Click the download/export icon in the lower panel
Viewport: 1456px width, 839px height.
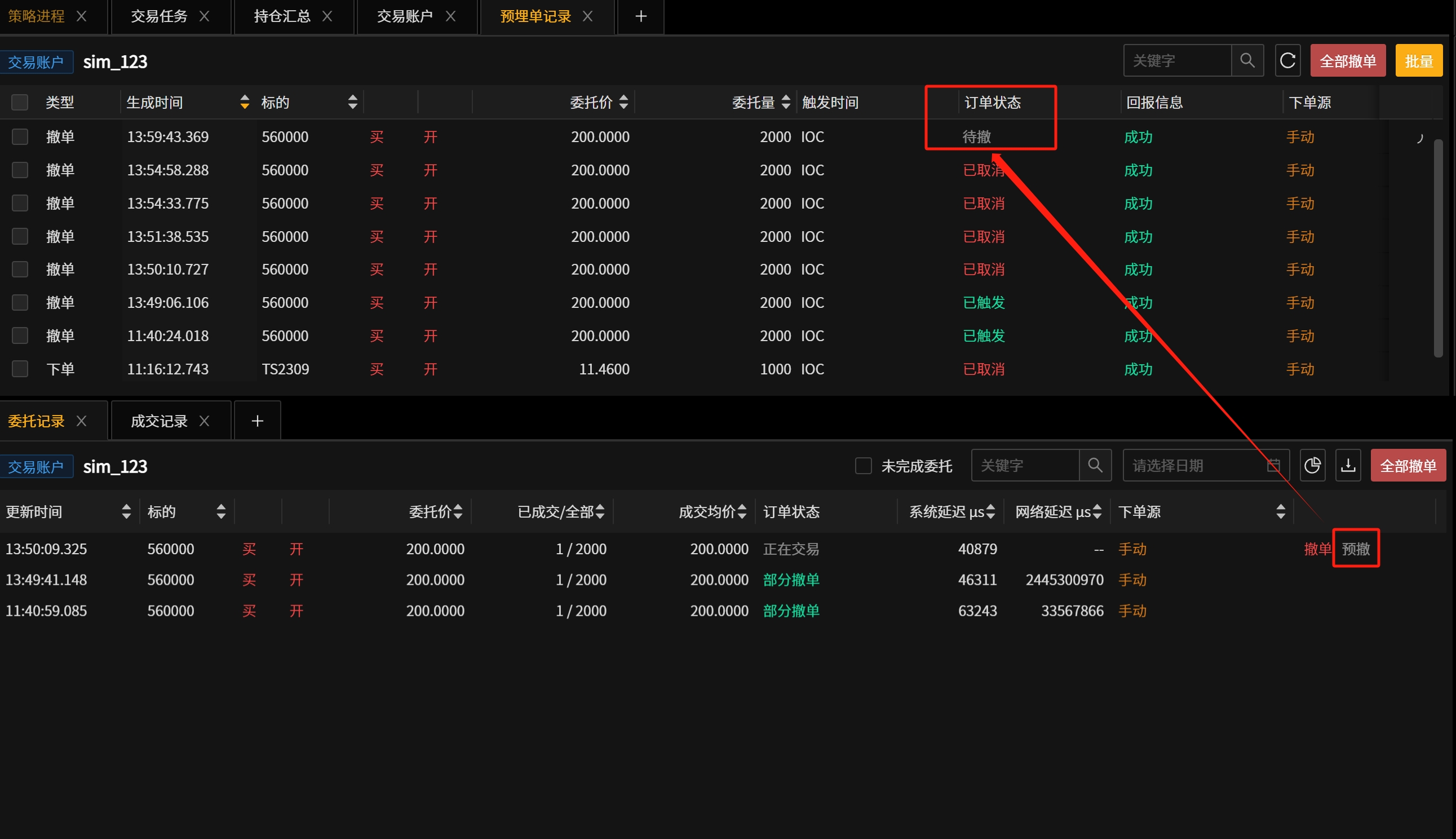click(1348, 465)
